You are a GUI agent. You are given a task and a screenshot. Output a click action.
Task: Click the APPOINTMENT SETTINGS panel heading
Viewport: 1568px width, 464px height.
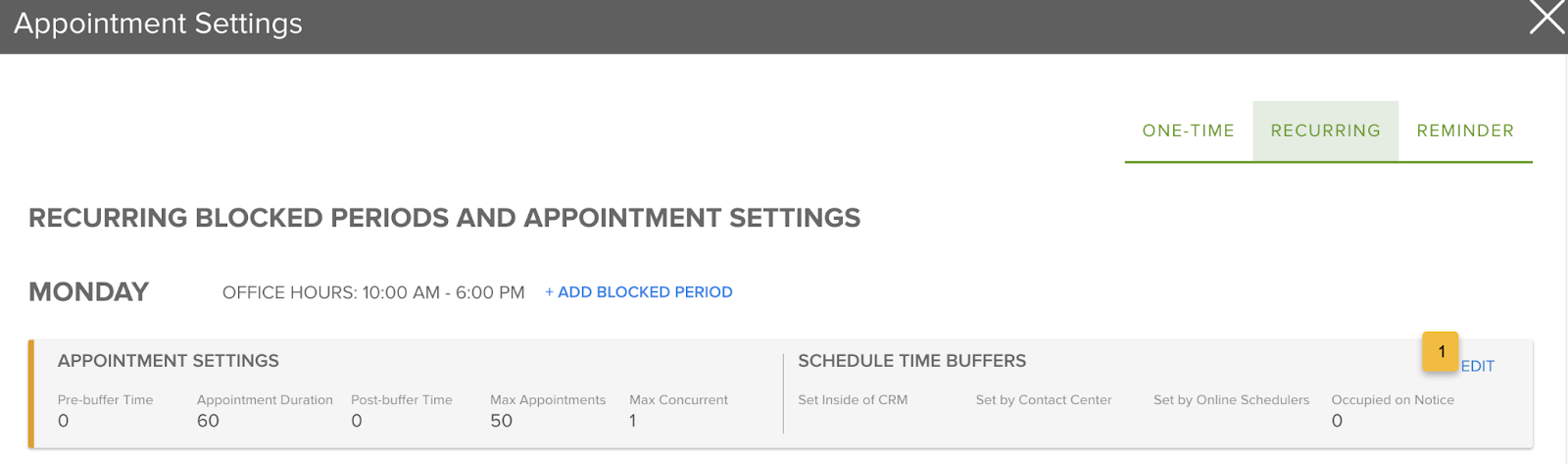pos(169,361)
